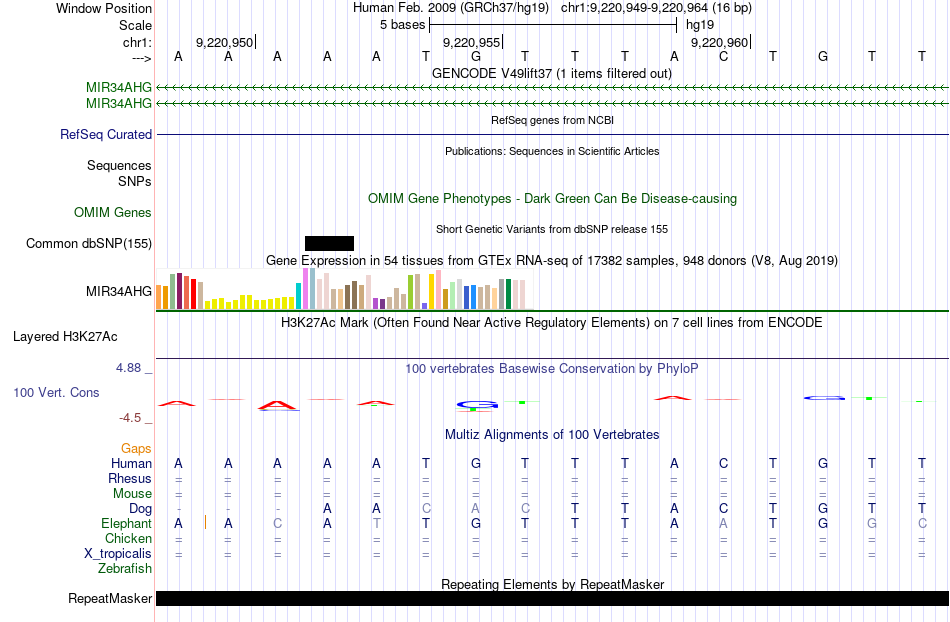Open the RefSeq Curated track label
The width and height of the screenshot is (950, 622).
click(x=106, y=134)
